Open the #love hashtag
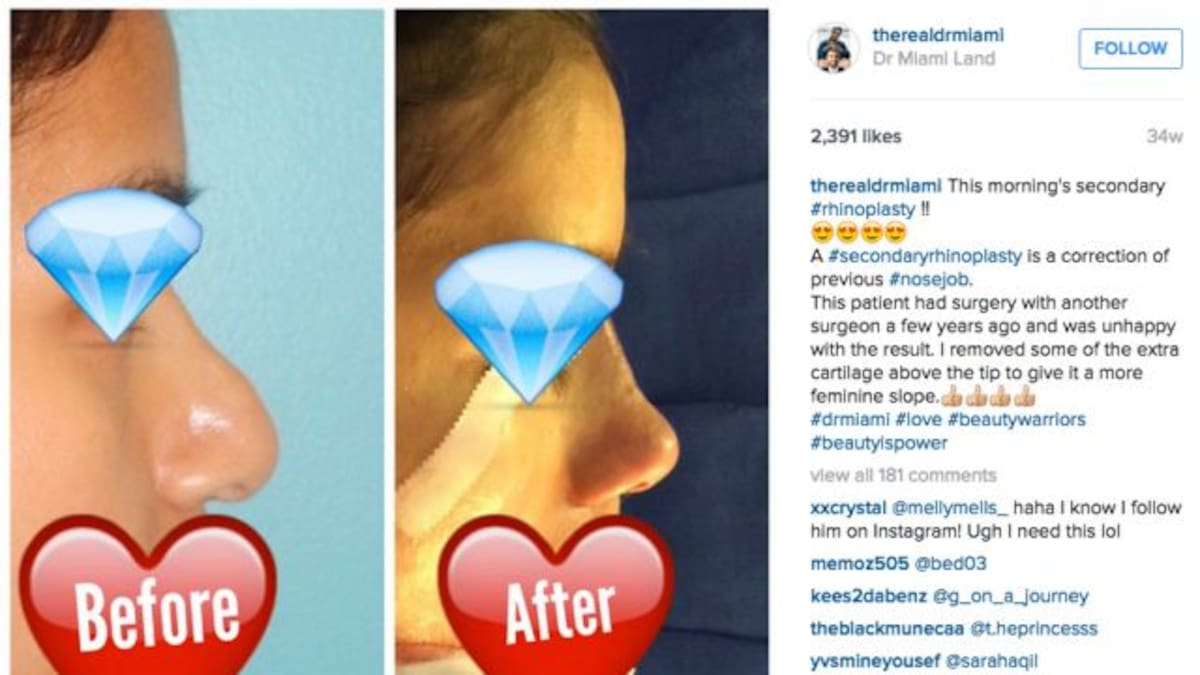Screen dimensions: 1200x675 click(x=918, y=419)
